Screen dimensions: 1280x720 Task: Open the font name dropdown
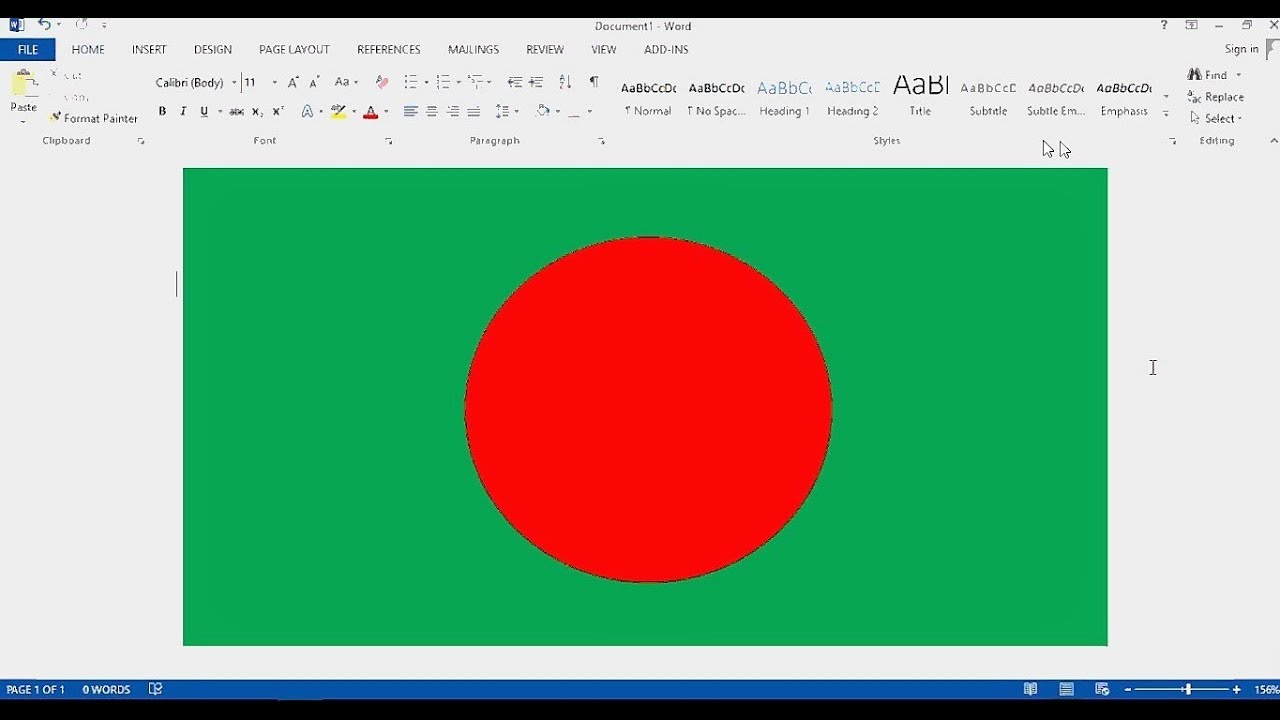235,82
